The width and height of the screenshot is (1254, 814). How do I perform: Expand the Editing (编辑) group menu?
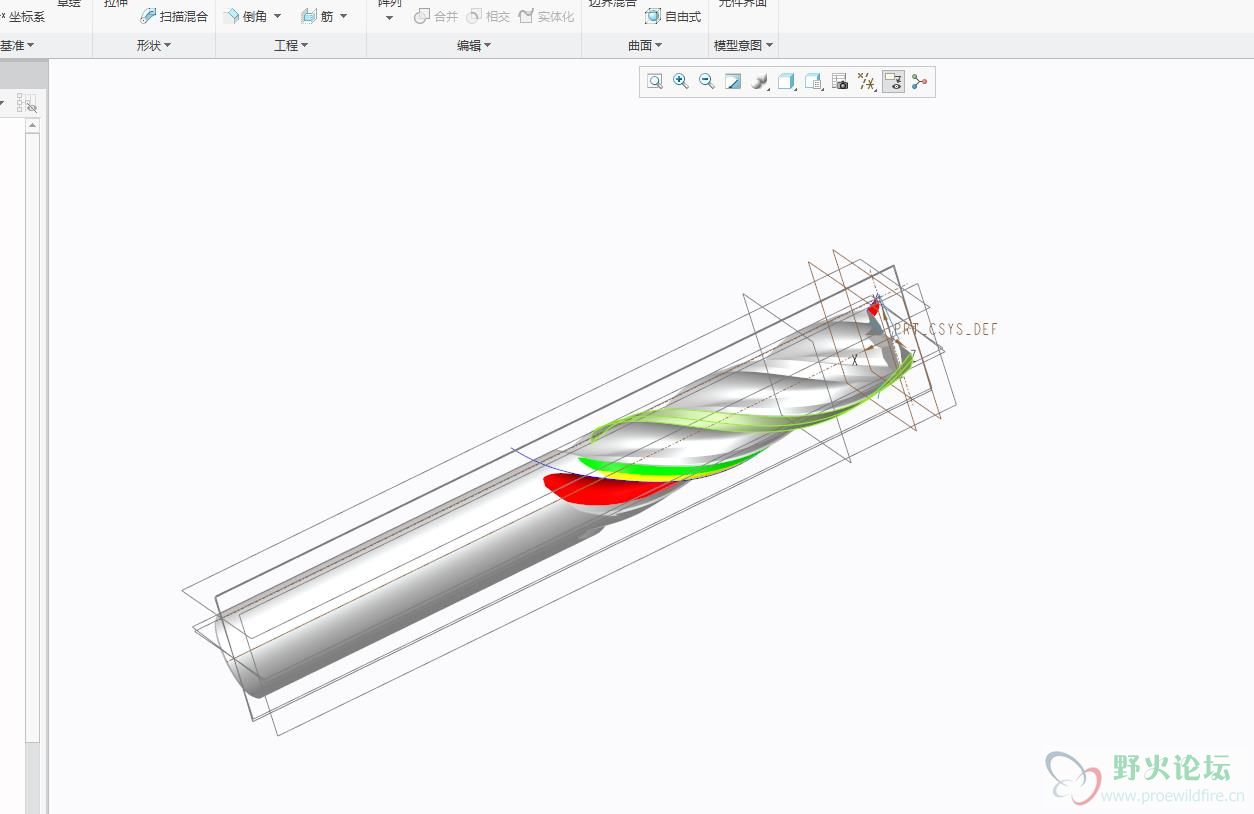pos(474,45)
